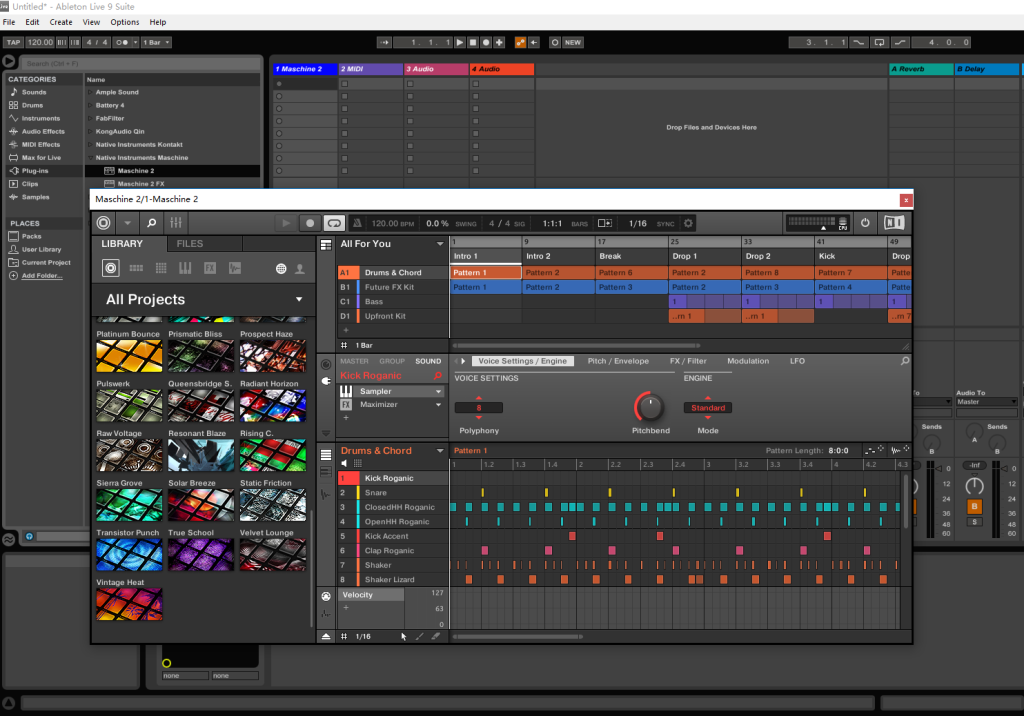Click the Ableton transport stop button

coord(473,42)
